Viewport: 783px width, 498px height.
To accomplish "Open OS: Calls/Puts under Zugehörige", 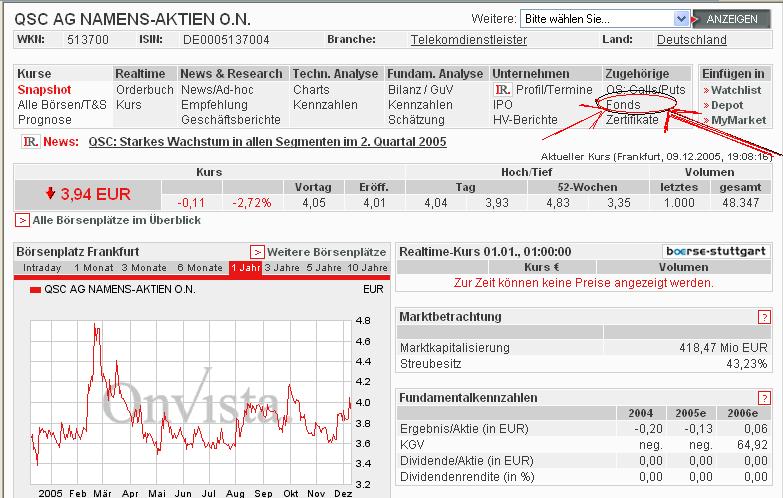I will tap(646, 90).
